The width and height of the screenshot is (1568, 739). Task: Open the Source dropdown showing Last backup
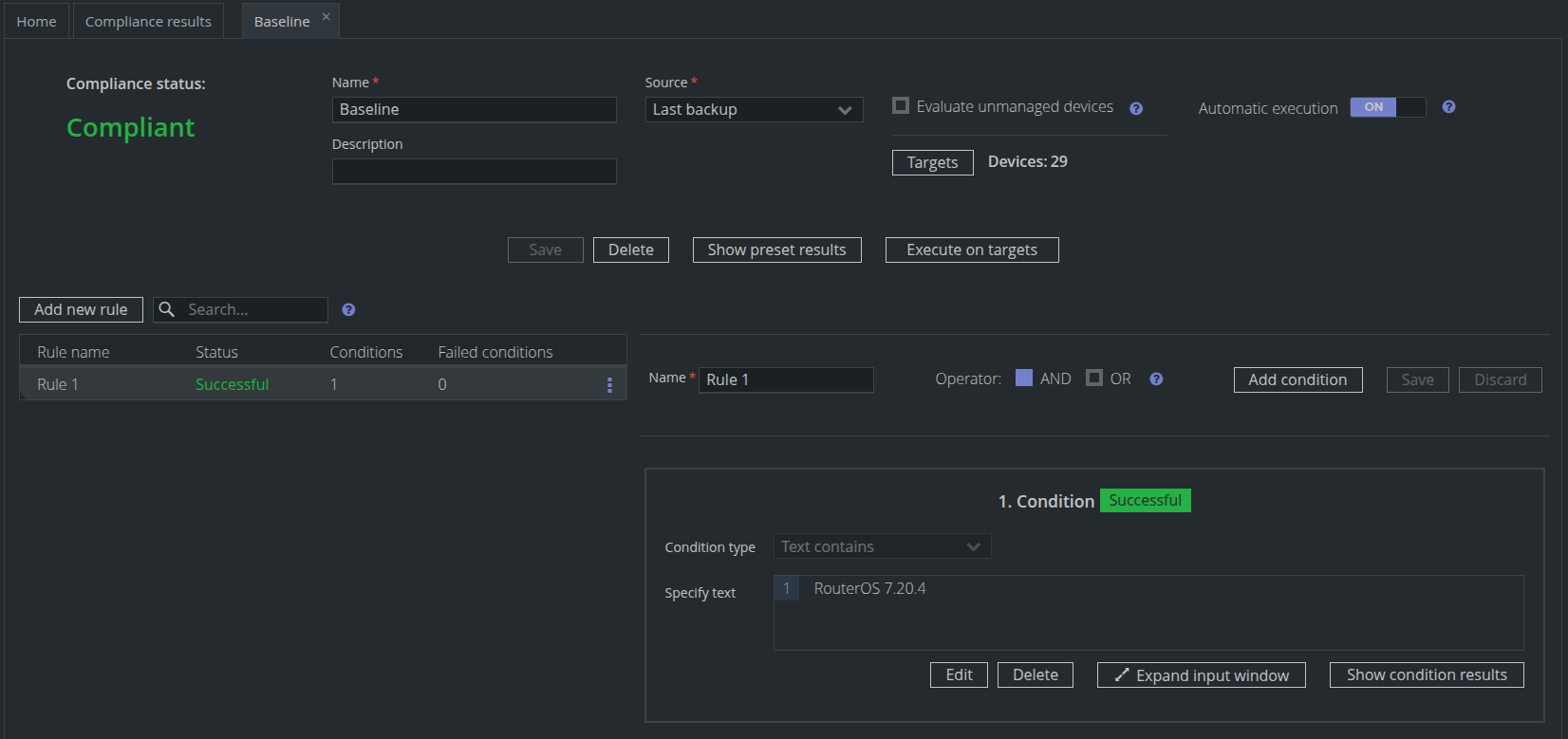click(x=754, y=110)
